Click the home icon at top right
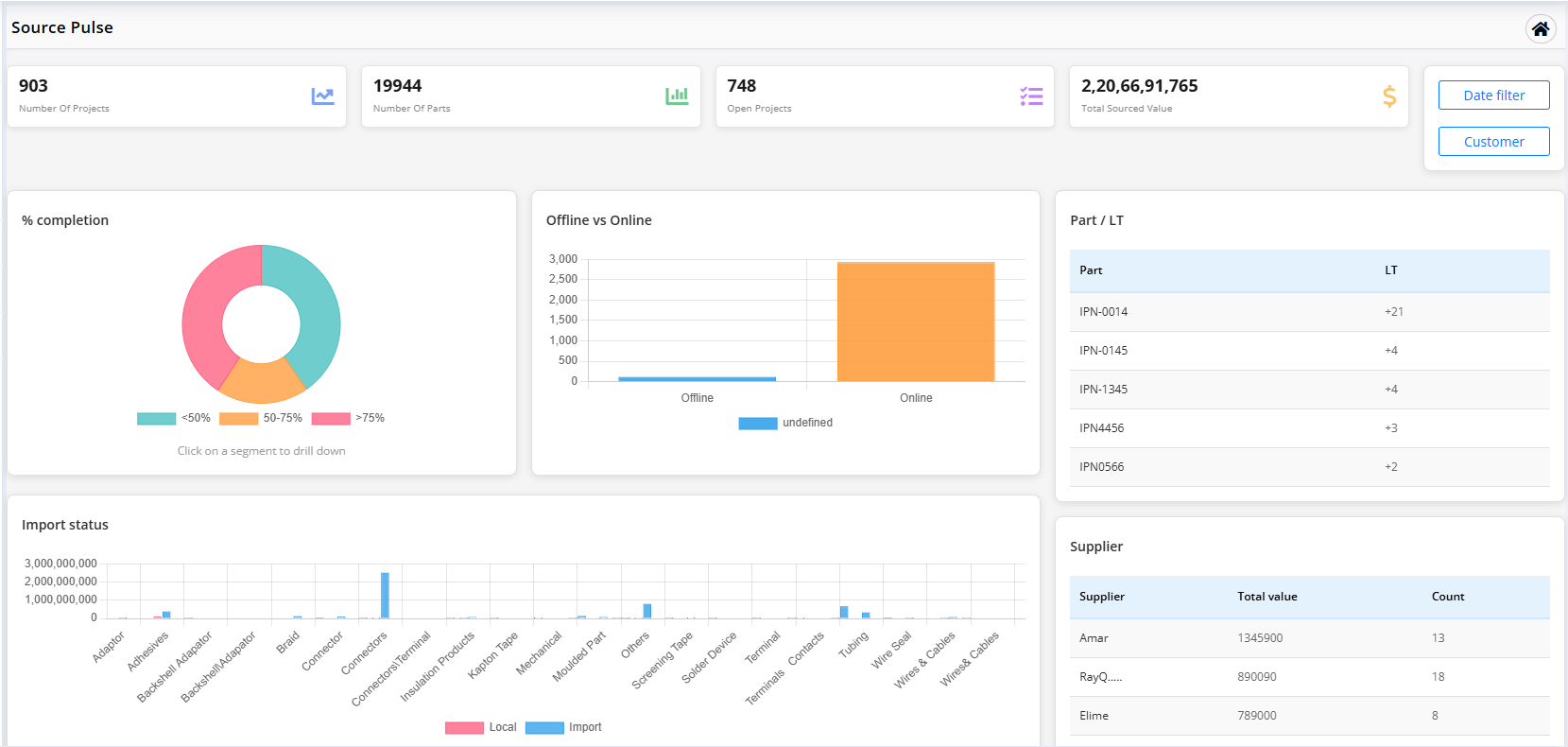The height and width of the screenshot is (747, 1568). pos(1540,29)
